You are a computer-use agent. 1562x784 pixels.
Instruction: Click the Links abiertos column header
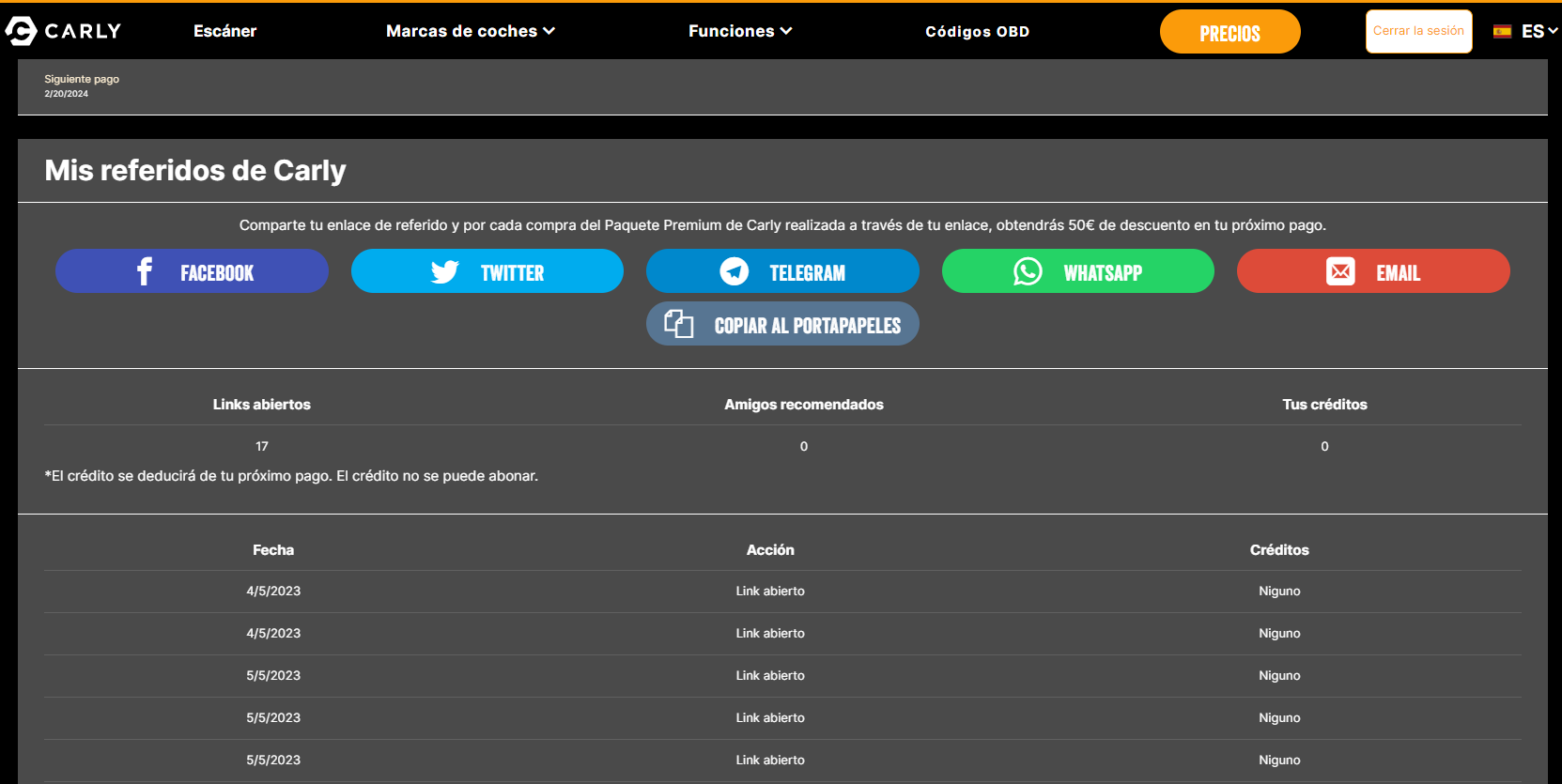coord(261,405)
